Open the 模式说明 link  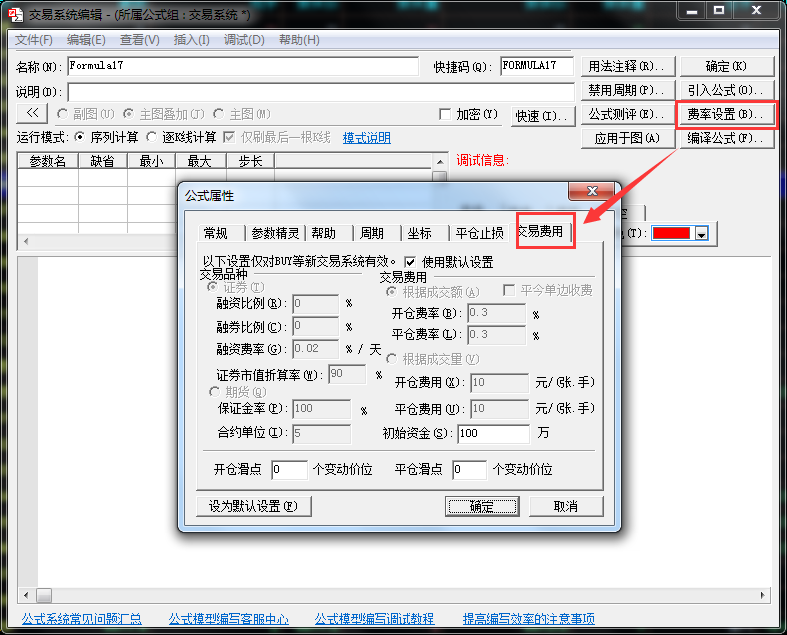coord(366,138)
